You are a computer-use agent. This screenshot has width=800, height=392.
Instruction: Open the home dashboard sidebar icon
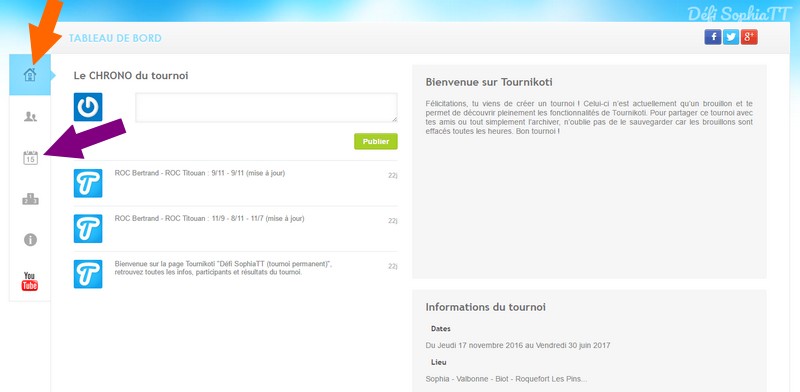click(x=30, y=75)
